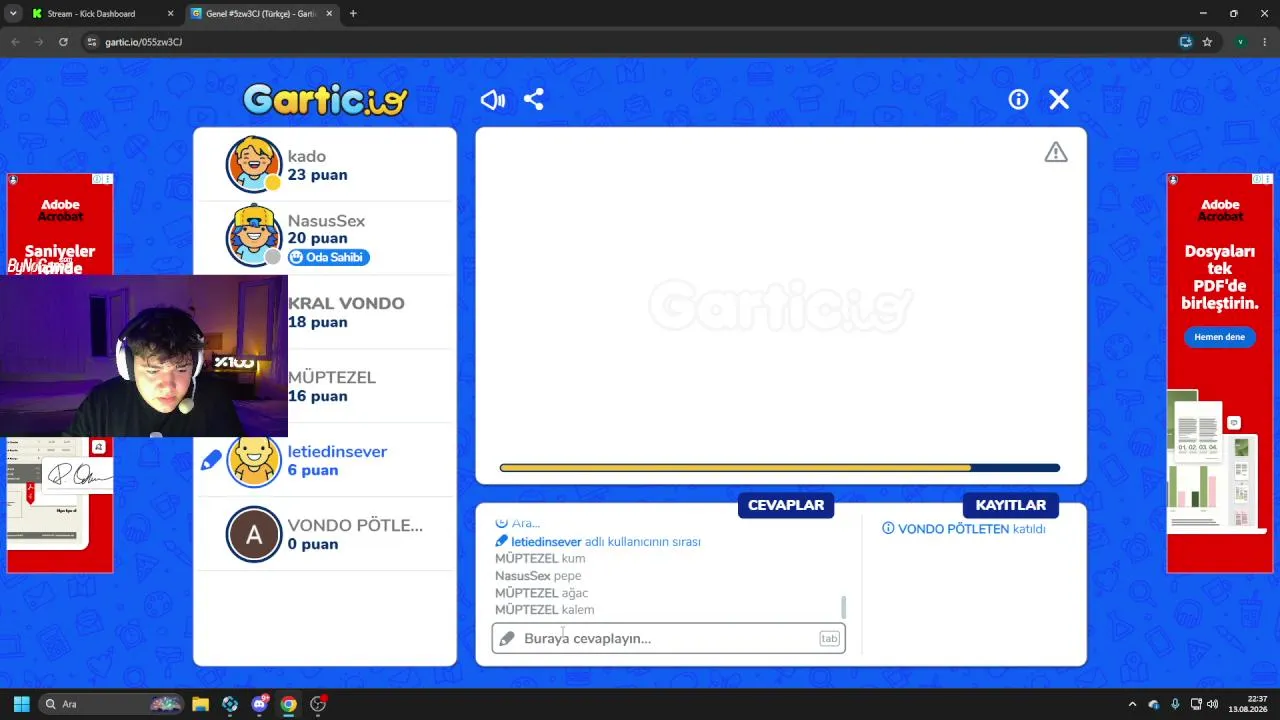Open a new browser tab

353,14
